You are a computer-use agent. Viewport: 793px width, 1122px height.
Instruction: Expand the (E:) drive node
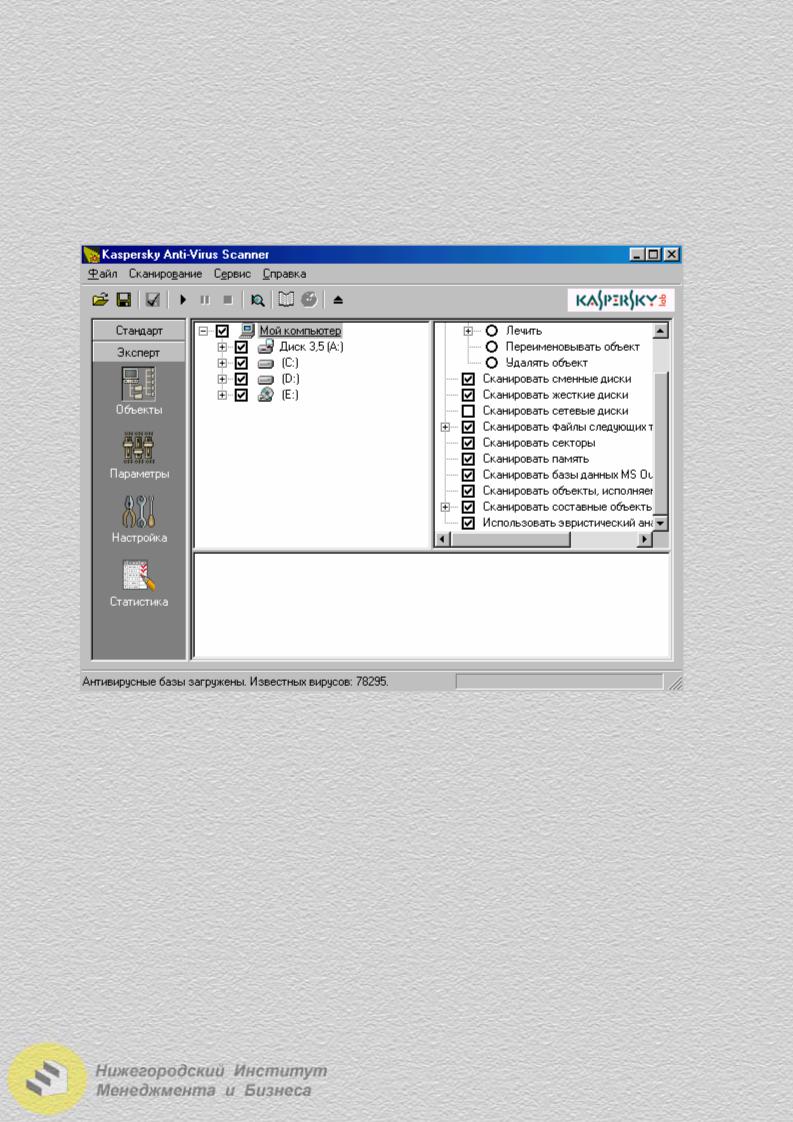222,395
